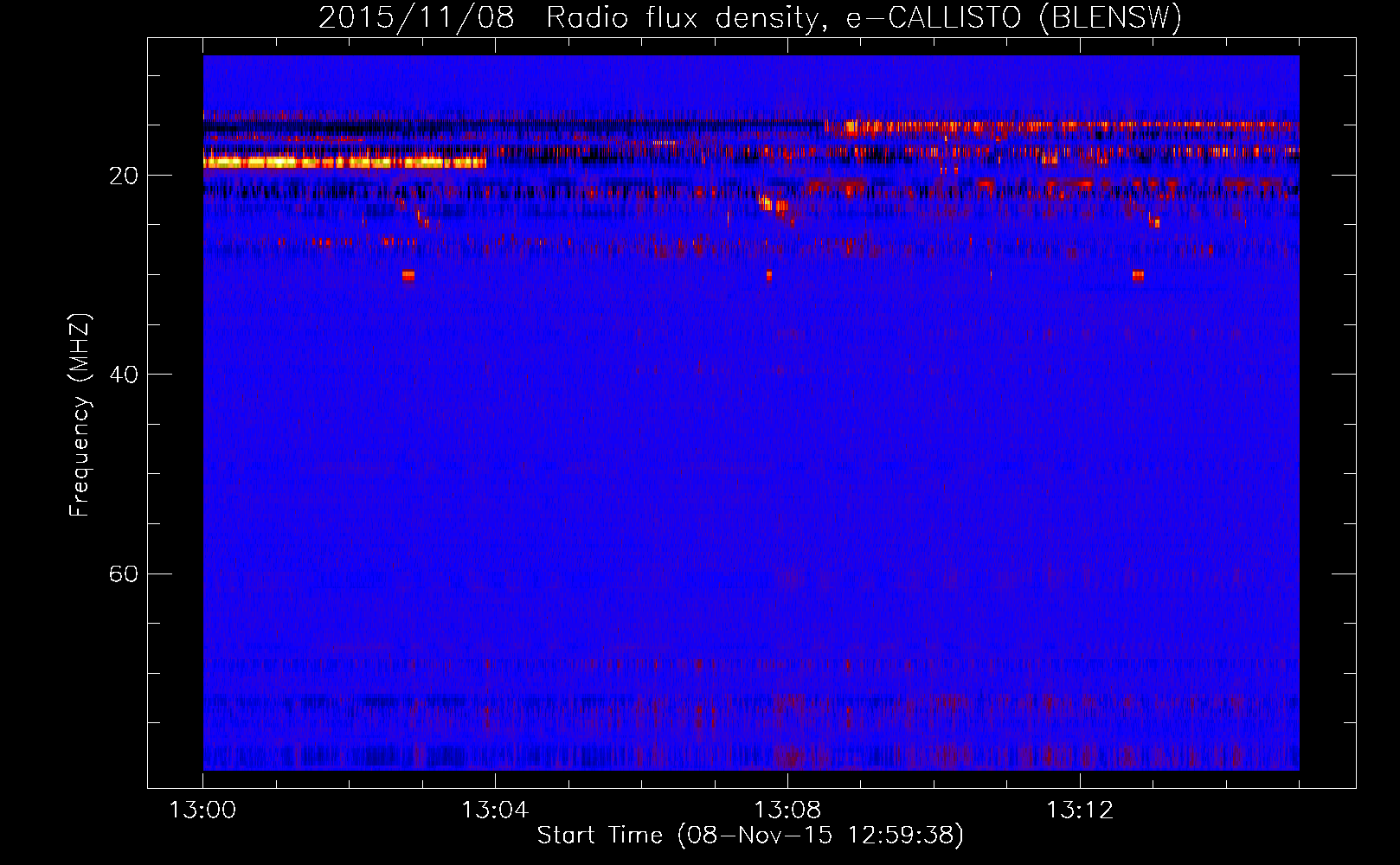The image size is (1400, 865).
Task: Click the plot title '2015/11/08 Radio flux density, e-CALLISTO (BLENSW)'
Action: tap(749, 17)
